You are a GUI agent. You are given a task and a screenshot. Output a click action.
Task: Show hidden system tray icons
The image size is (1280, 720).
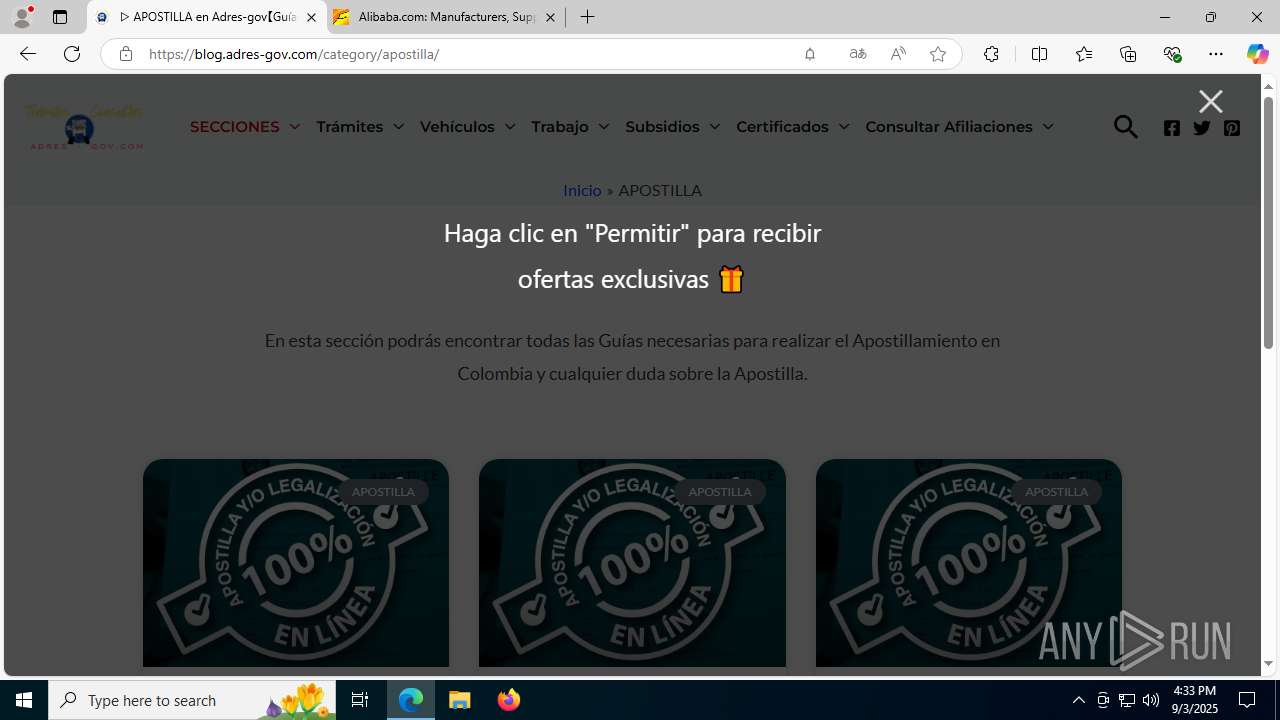pos(1078,700)
